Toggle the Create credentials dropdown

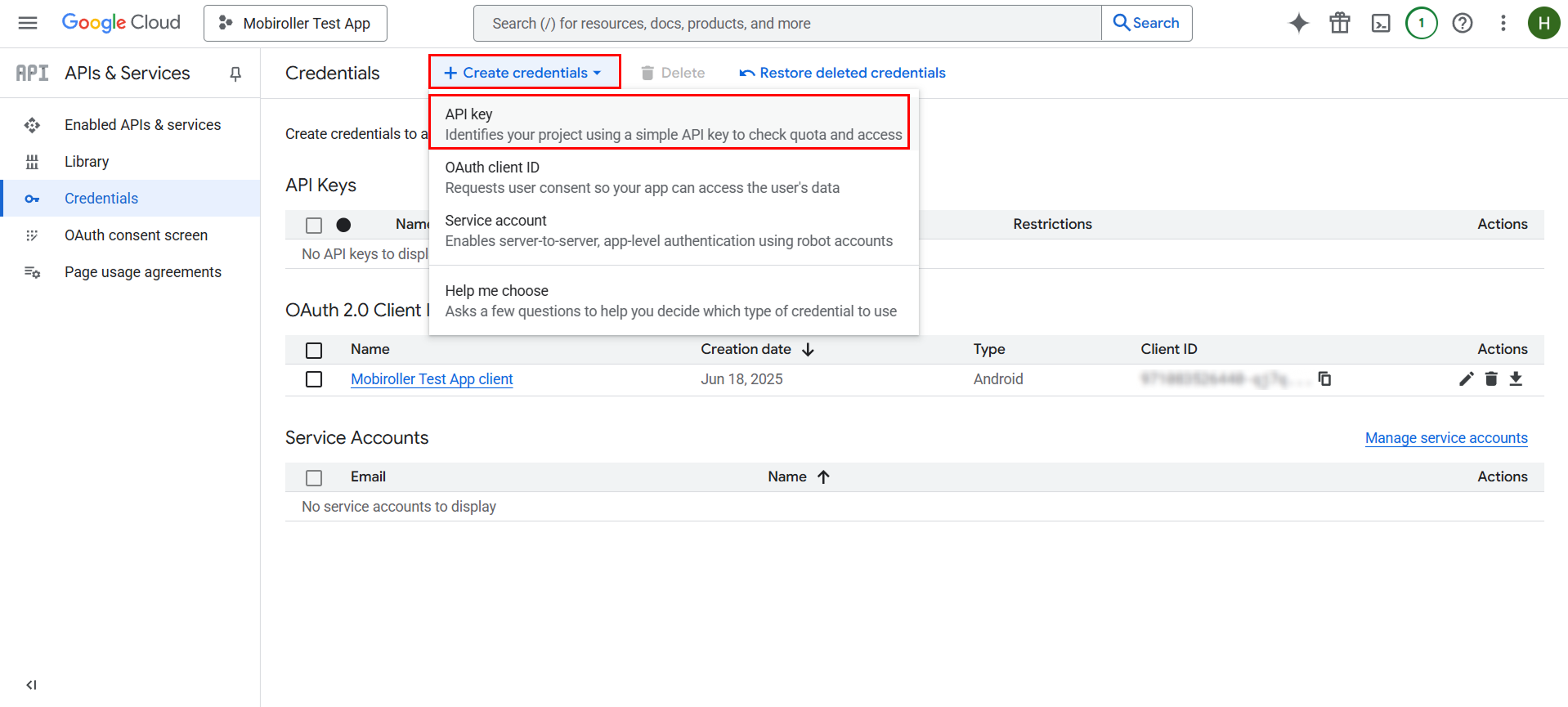[x=524, y=73]
